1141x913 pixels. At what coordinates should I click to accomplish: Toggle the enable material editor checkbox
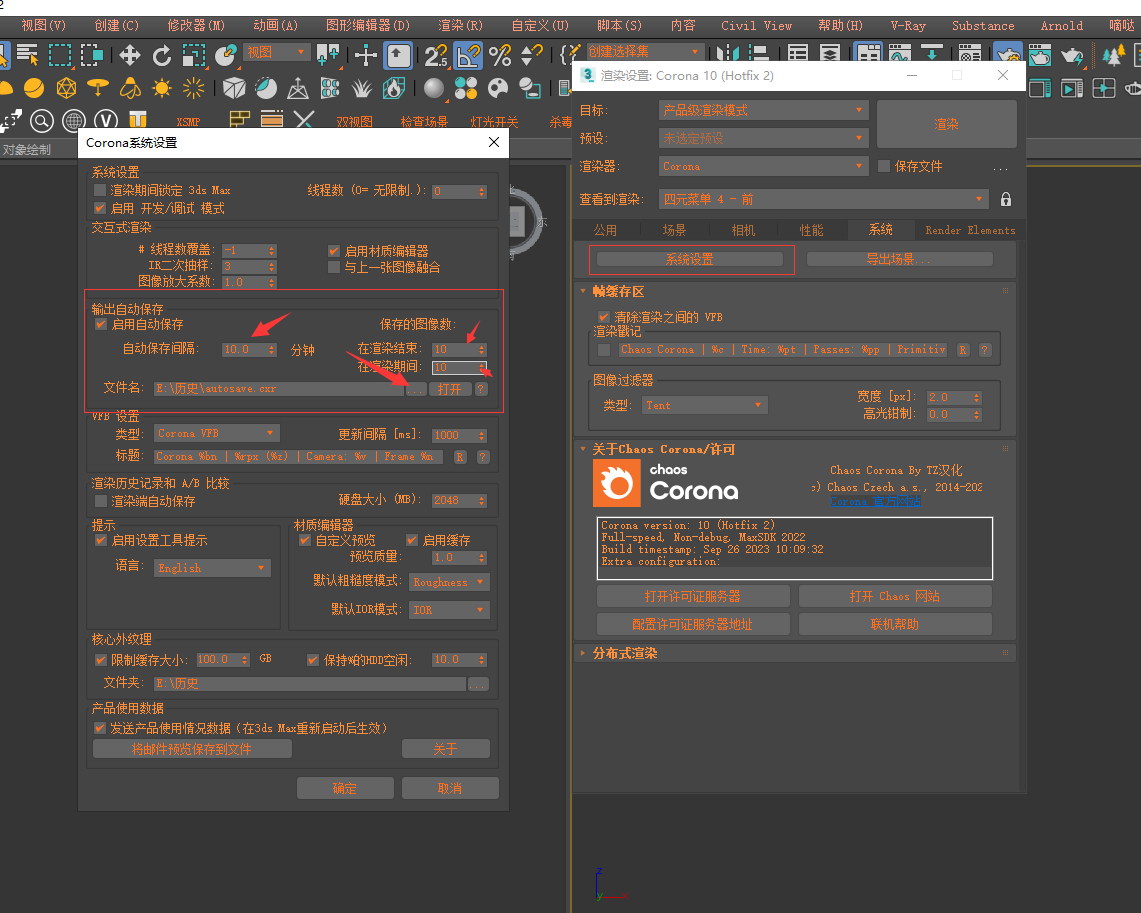click(x=334, y=251)
